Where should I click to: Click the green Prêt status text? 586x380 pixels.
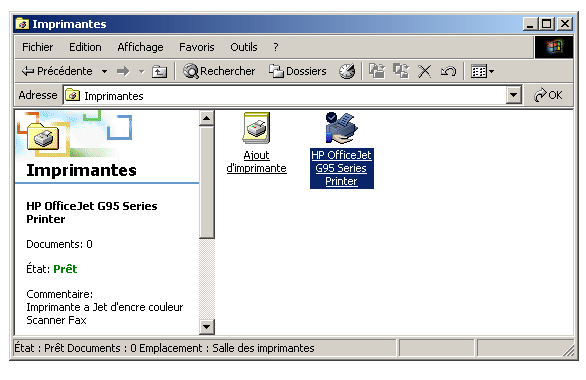coord(65,269)
